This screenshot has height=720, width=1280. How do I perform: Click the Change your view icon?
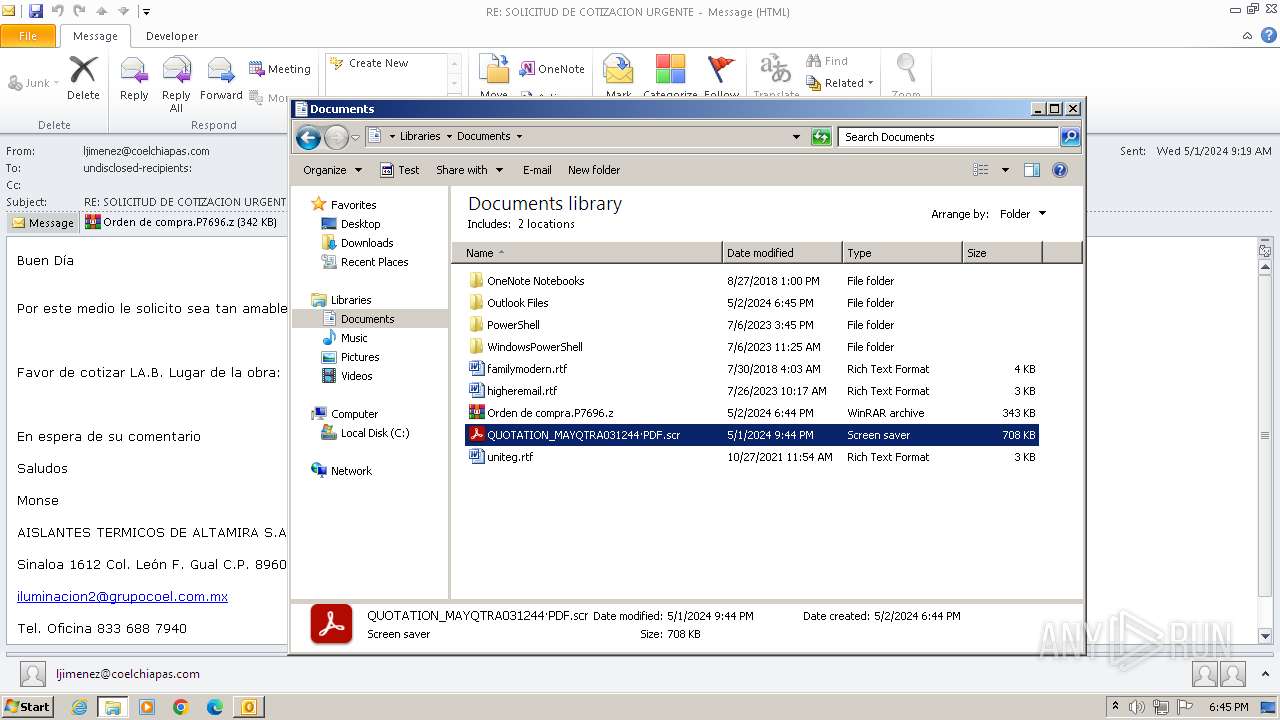tap(981, 170)
